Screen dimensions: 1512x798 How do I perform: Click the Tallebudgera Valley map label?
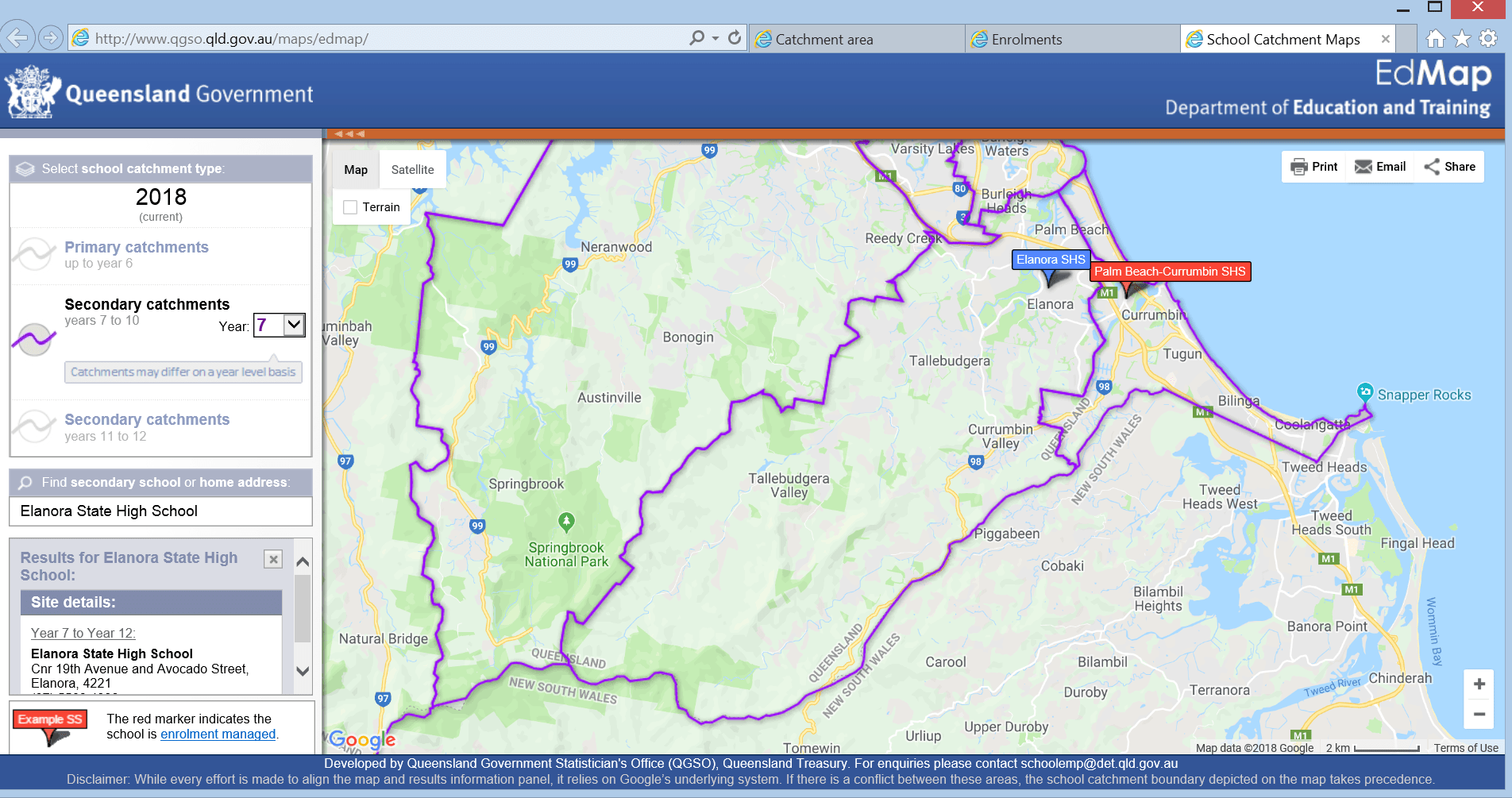789,485
